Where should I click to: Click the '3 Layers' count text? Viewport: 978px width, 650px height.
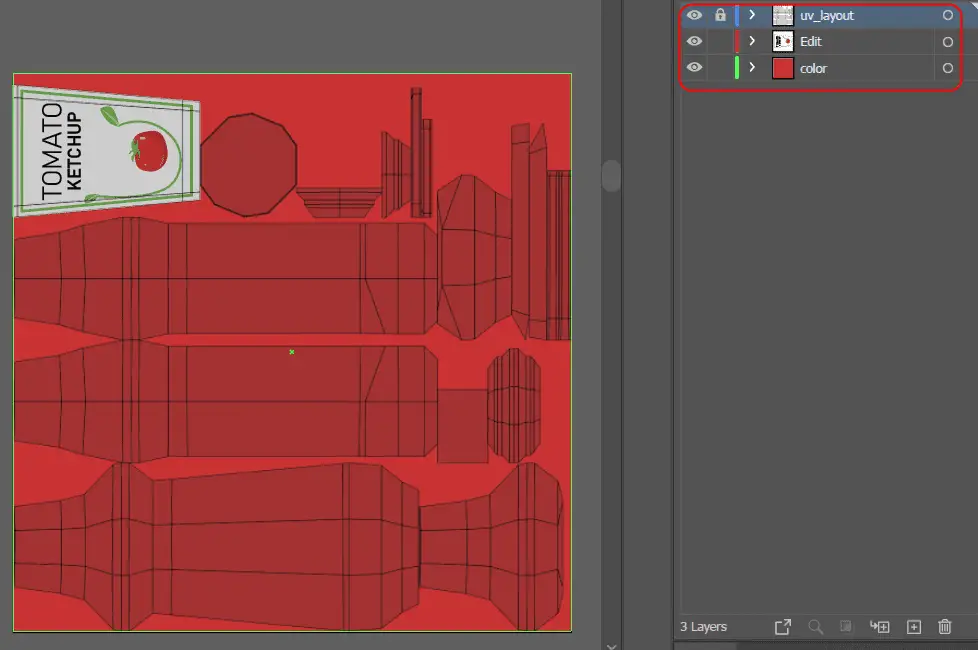click(704, 627)
